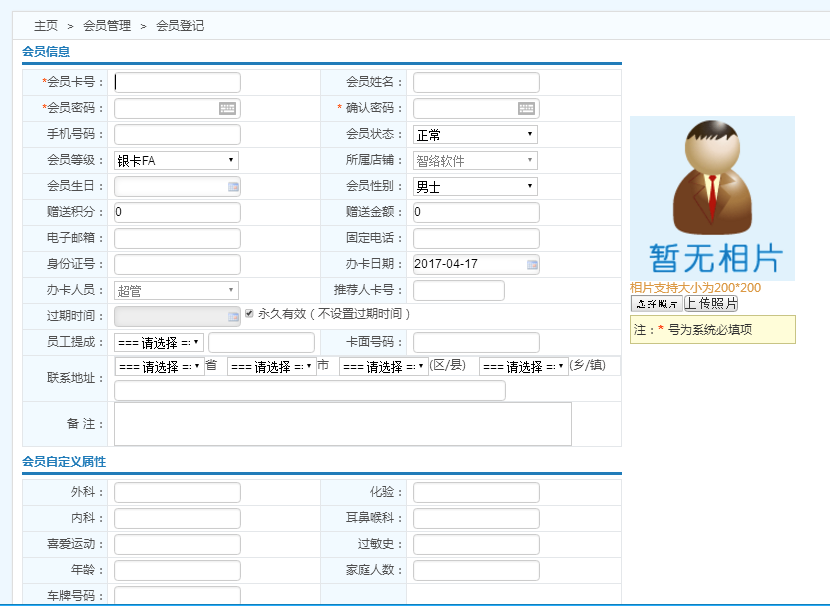Open calendar picker for 办卡日期
Screen dimensions: 830x606
(x=532, y=265)
